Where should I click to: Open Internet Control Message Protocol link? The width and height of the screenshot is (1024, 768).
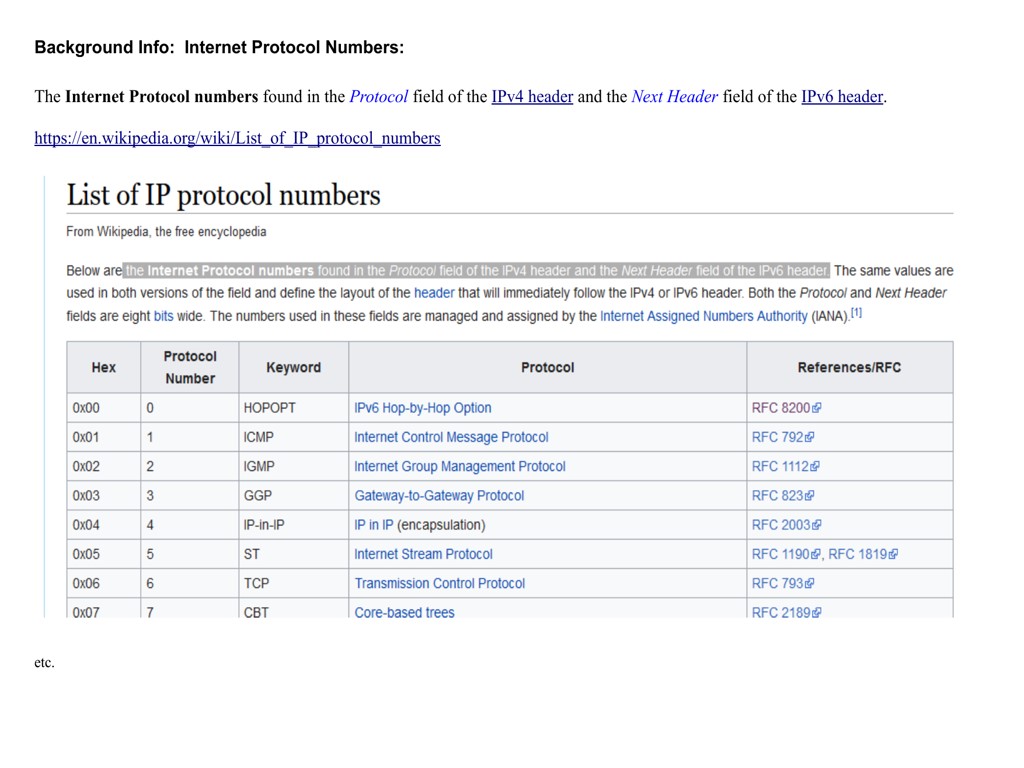(x=451, y=437)
